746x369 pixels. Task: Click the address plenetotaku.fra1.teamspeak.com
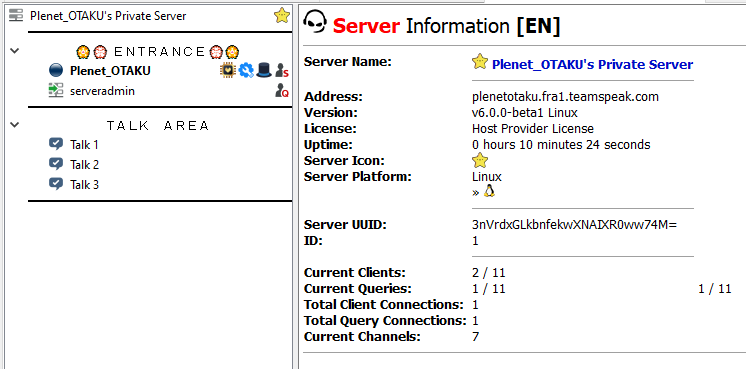(565, 97)
